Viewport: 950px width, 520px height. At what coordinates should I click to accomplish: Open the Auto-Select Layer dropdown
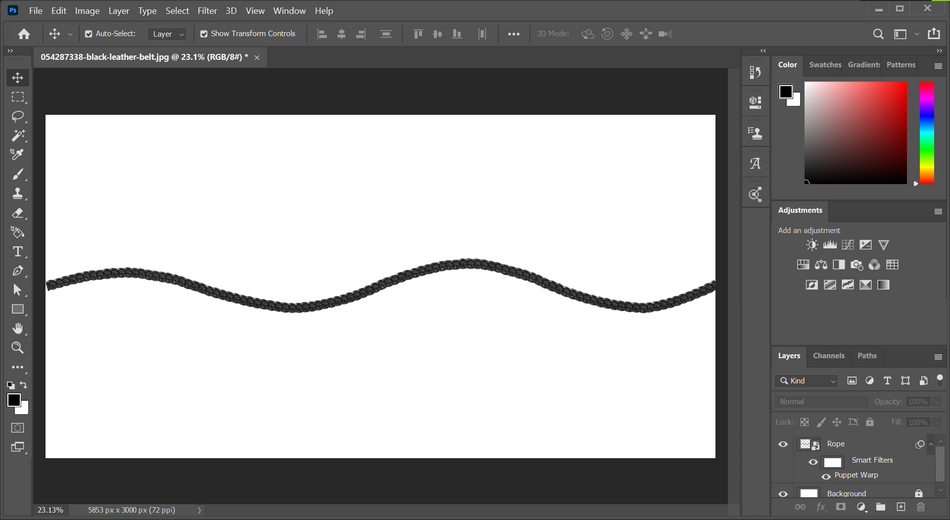coord(167,34)
